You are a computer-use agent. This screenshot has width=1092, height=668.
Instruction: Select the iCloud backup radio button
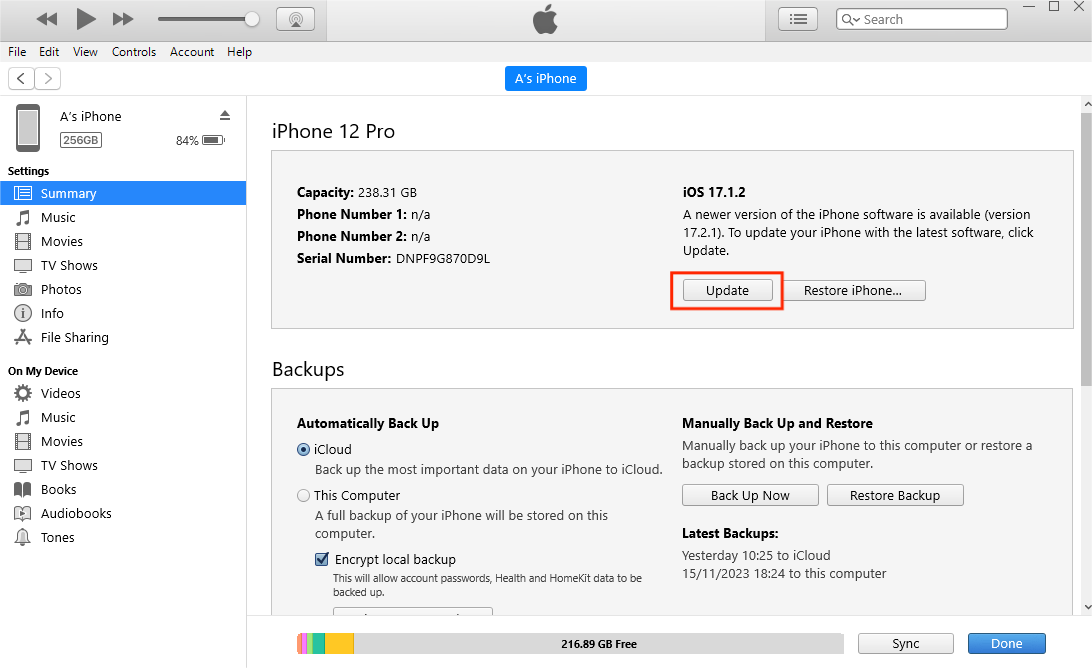[303, 449]
